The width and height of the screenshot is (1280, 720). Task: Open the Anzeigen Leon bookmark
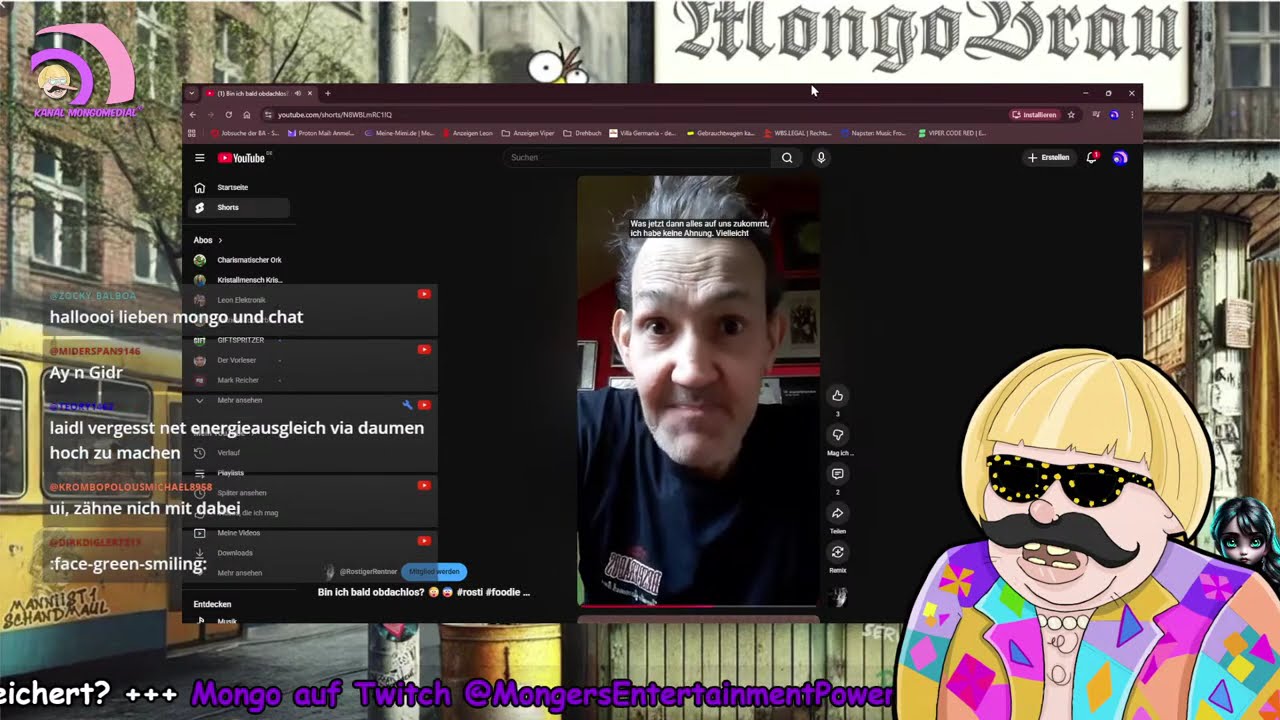pos(467,133)
